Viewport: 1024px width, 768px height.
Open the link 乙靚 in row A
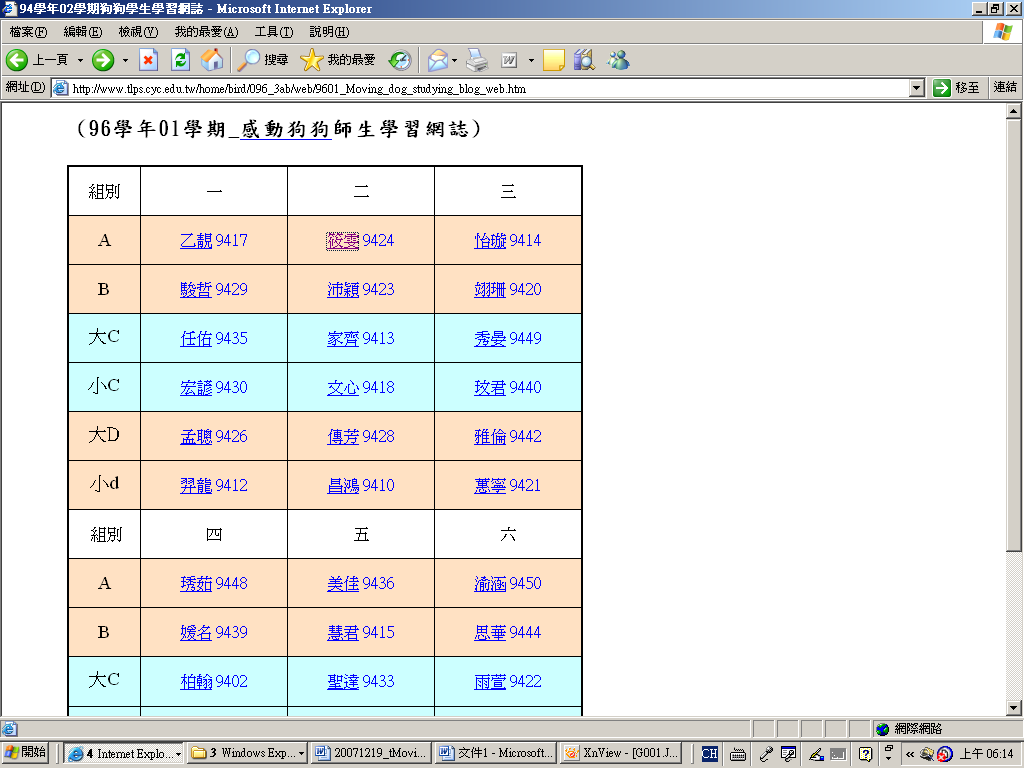pyautogui.click(x=196, y=241)
